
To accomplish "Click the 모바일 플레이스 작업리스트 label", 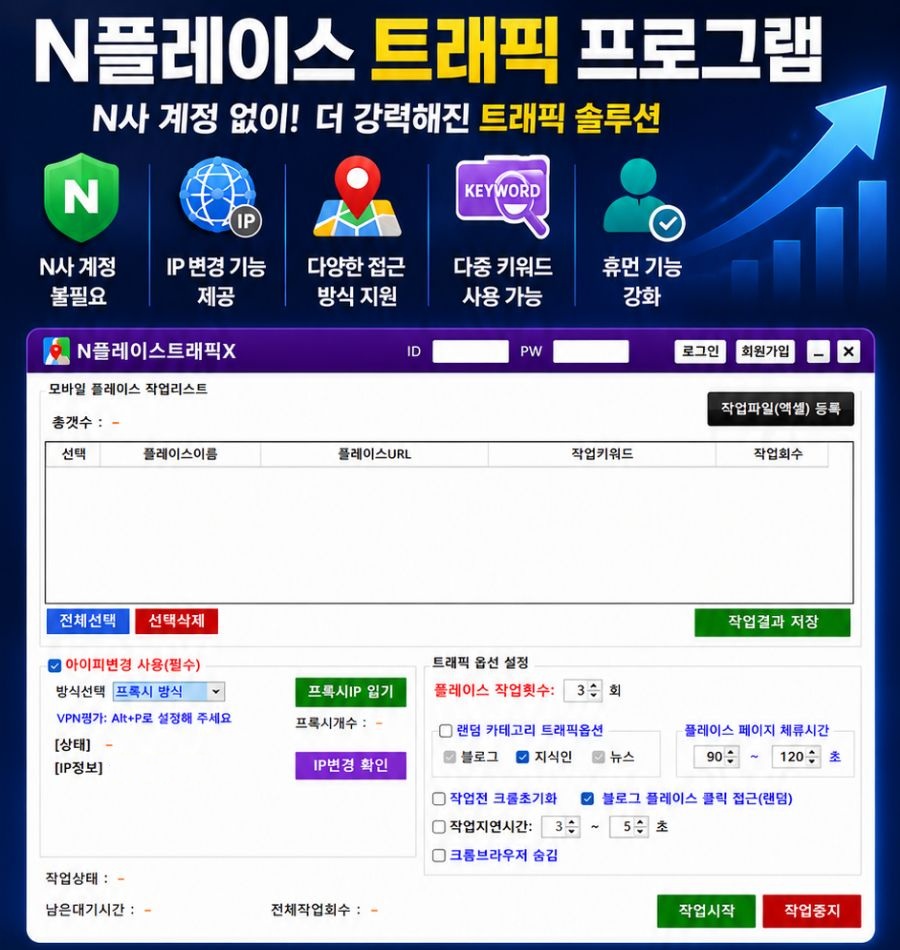I will pos(127,390).
